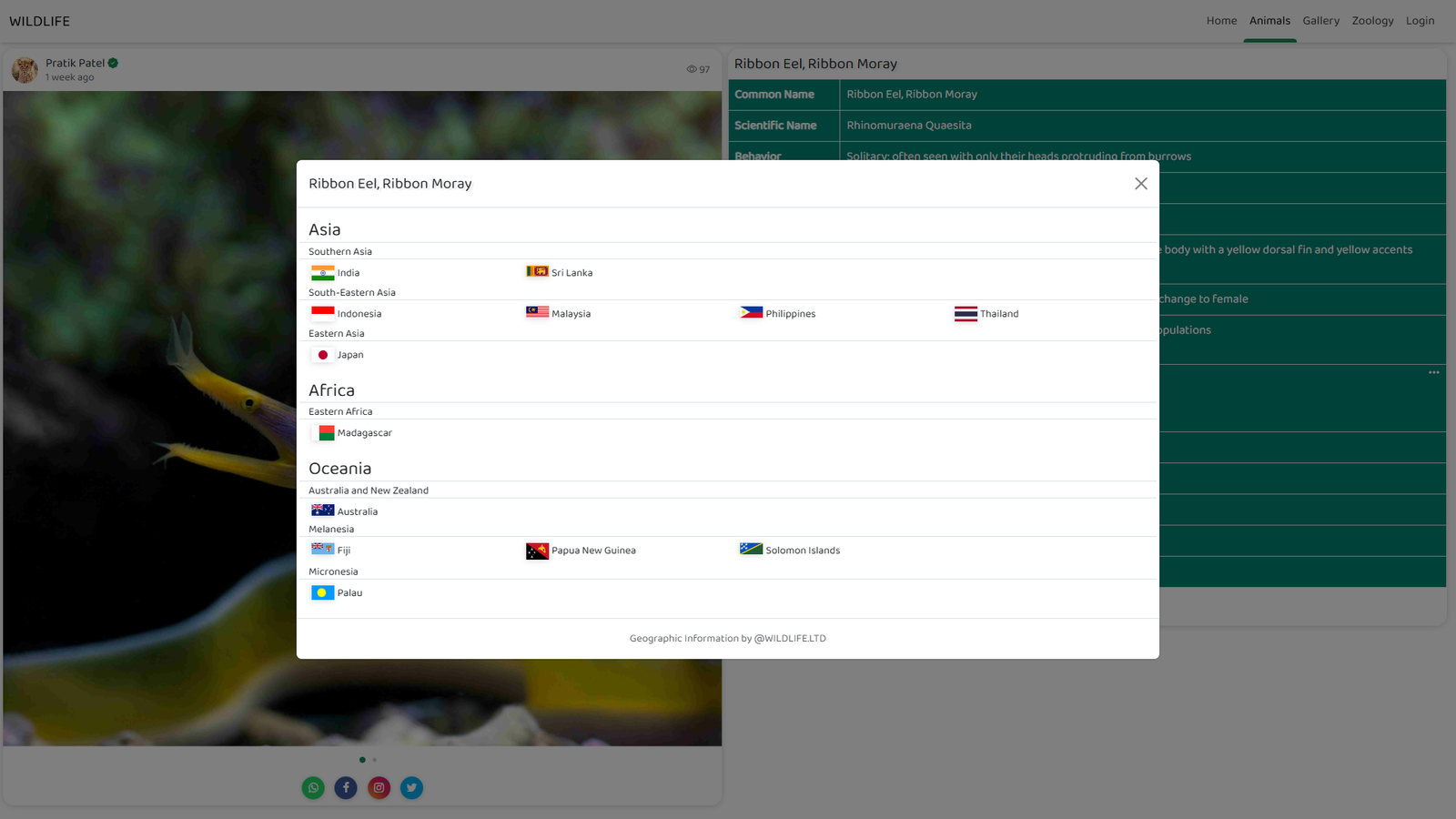Screen dimensions: 1456x819
Task: Expand the three-dots more options
Action: [x=1433, y=372]
